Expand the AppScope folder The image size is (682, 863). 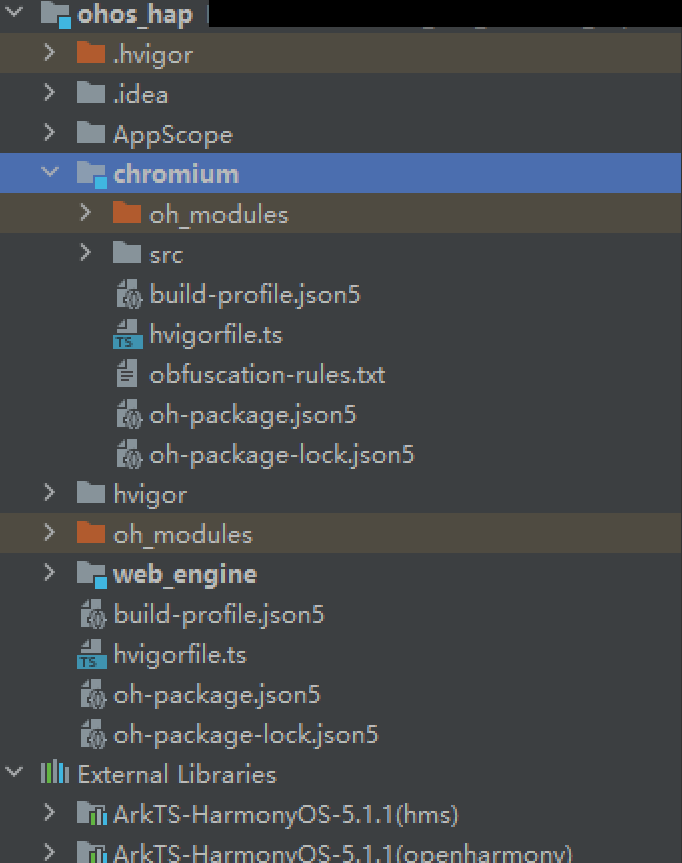click(x=49, y=134)
